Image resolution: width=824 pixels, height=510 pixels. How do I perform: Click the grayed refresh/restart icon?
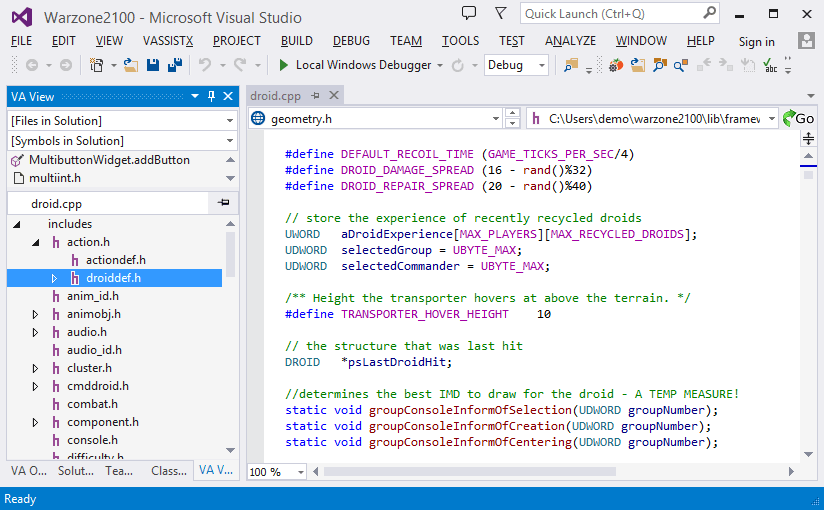458,65
